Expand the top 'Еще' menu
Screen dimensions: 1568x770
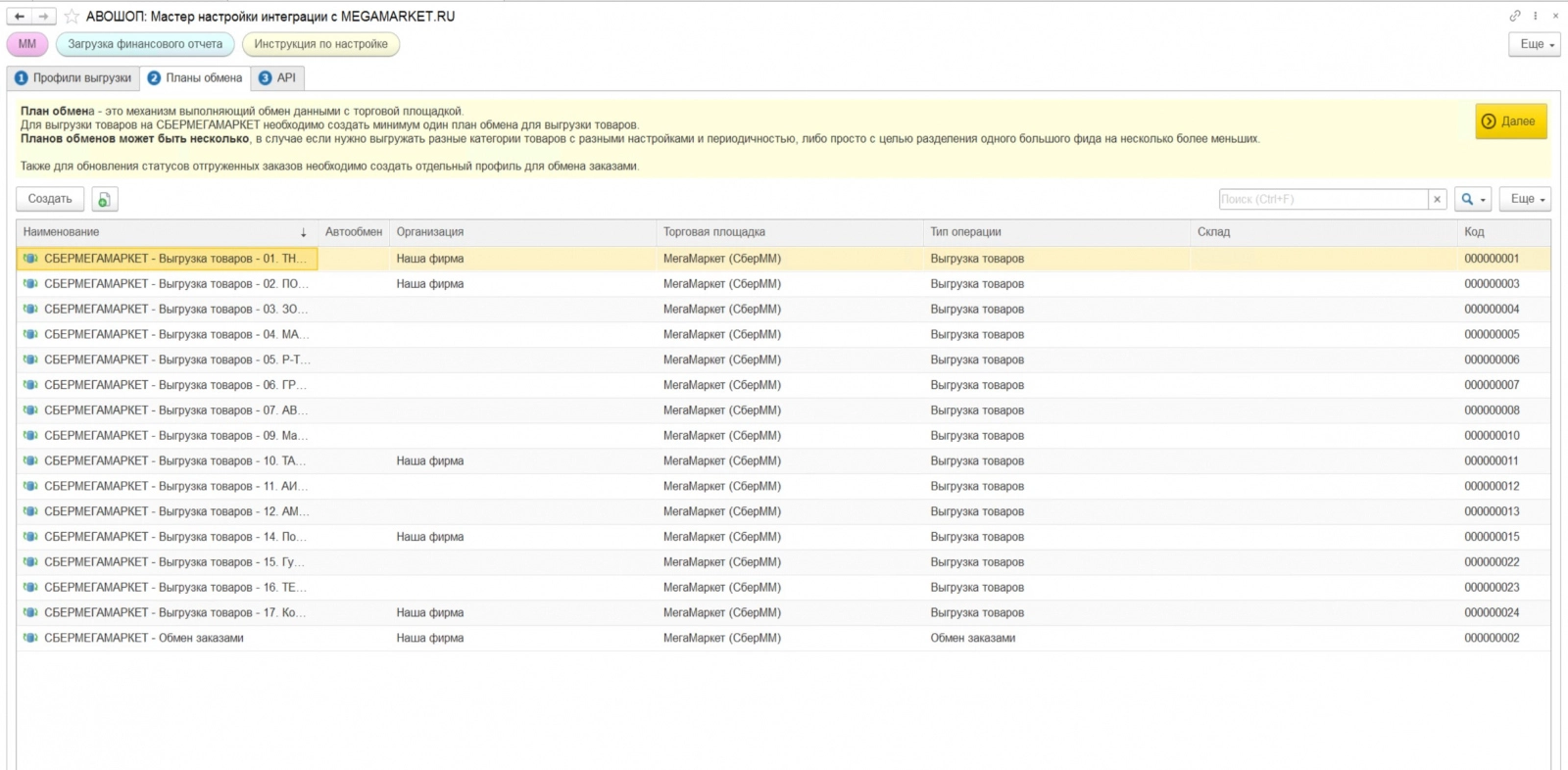click(1535, 44)
